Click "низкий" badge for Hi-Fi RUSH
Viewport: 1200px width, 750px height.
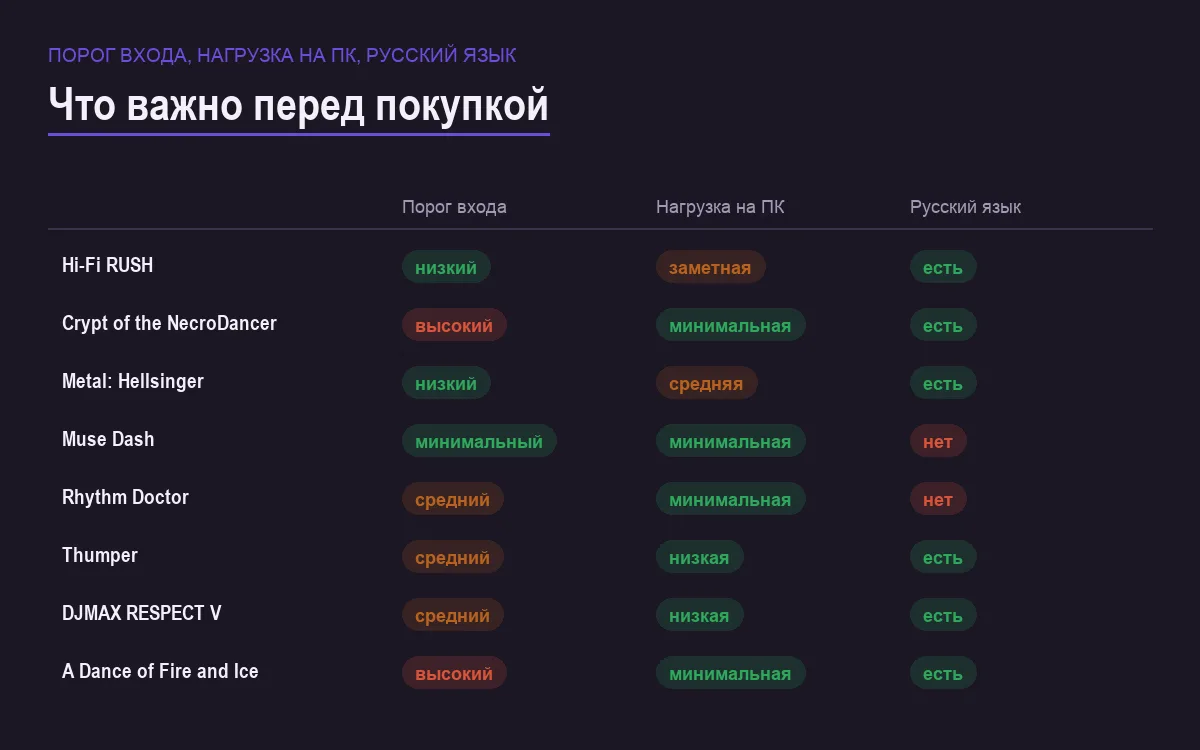point(446,267)
